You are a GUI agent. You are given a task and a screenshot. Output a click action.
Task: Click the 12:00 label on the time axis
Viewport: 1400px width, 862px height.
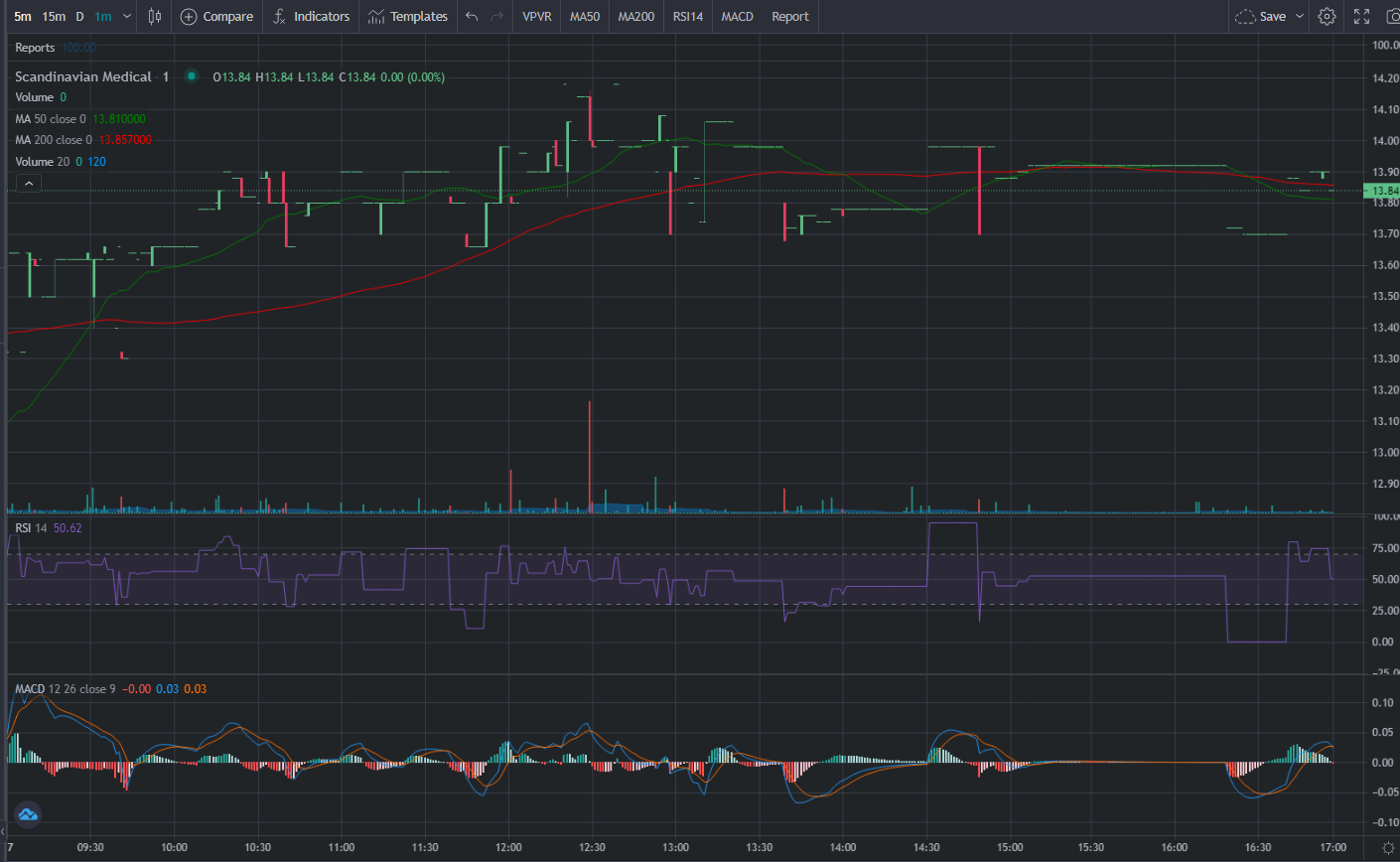tap(508, 847)
